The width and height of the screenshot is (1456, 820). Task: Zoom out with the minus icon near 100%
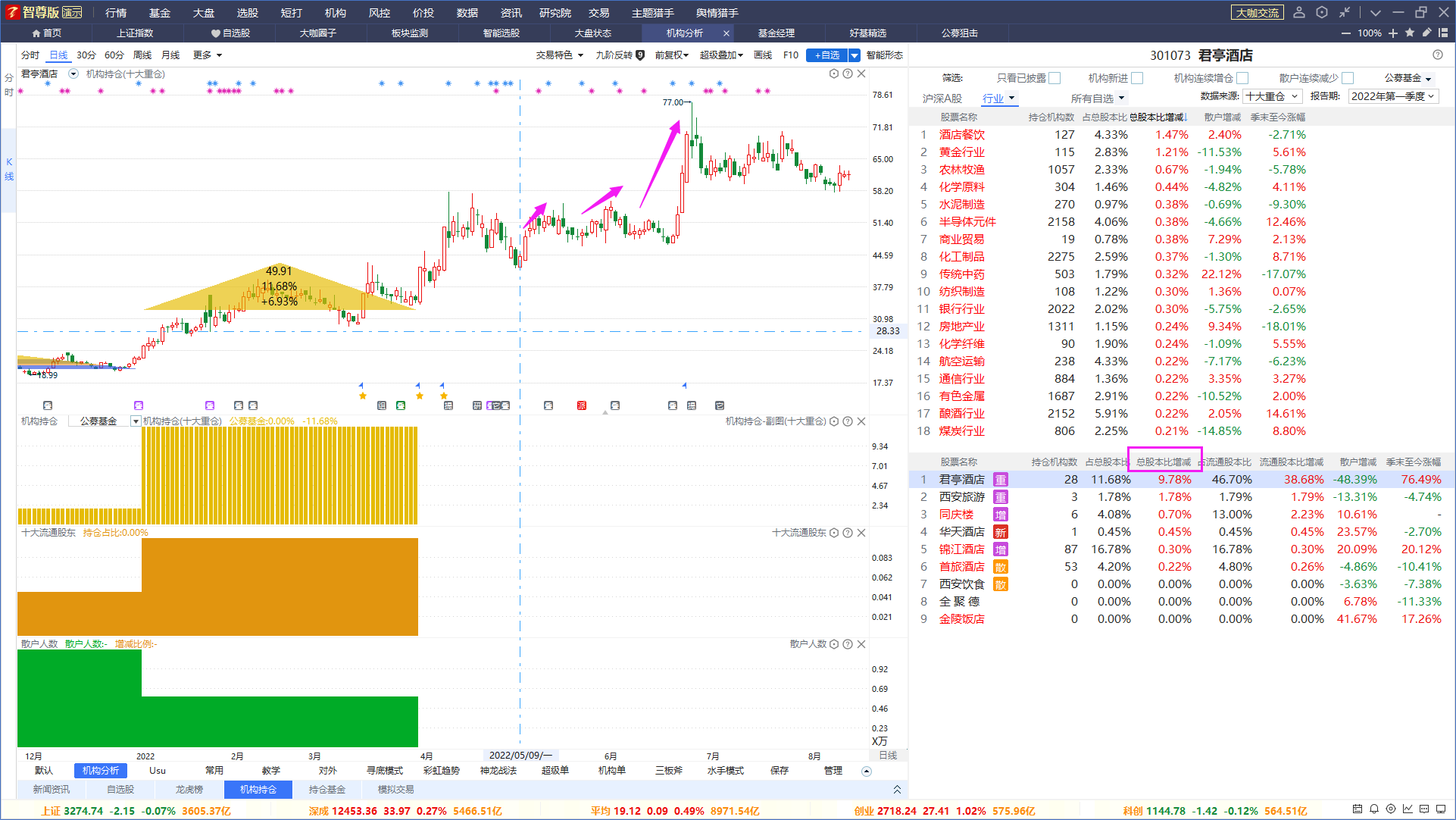[x=1346, y=33]
